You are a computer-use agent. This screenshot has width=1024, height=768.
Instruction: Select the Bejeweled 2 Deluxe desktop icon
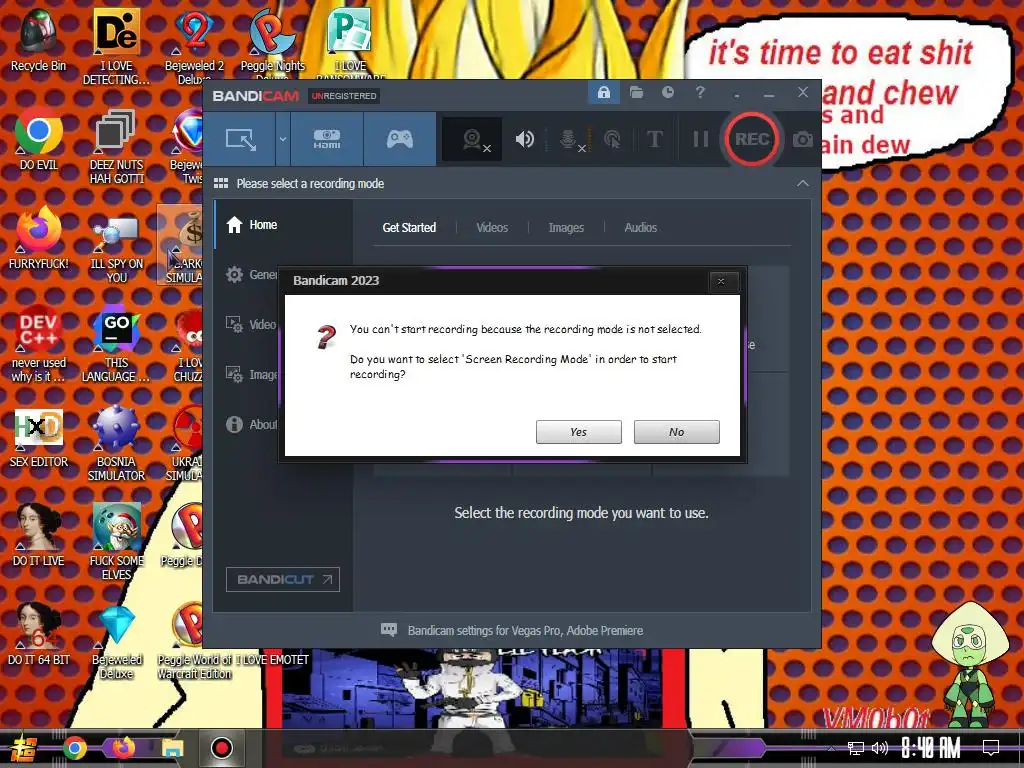pyautogui.click(x=194, y=47)
